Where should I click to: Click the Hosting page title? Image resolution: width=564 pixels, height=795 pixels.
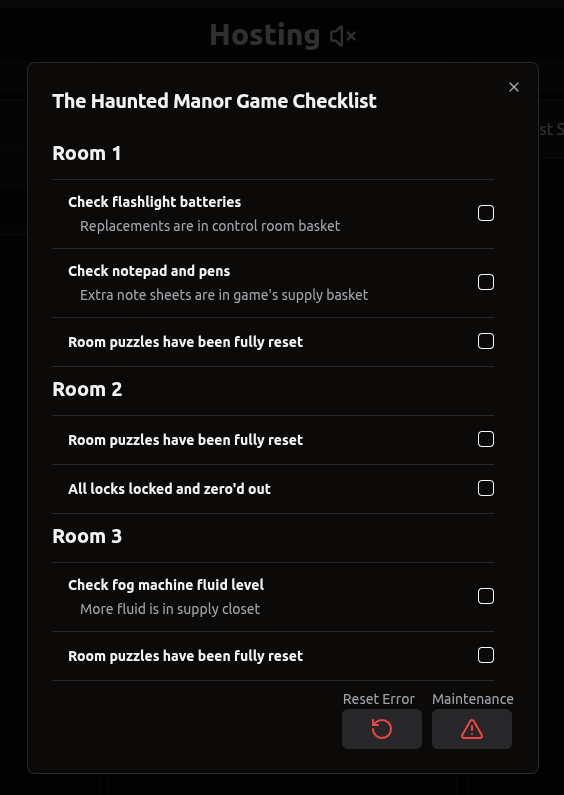[x=264, y=35]
